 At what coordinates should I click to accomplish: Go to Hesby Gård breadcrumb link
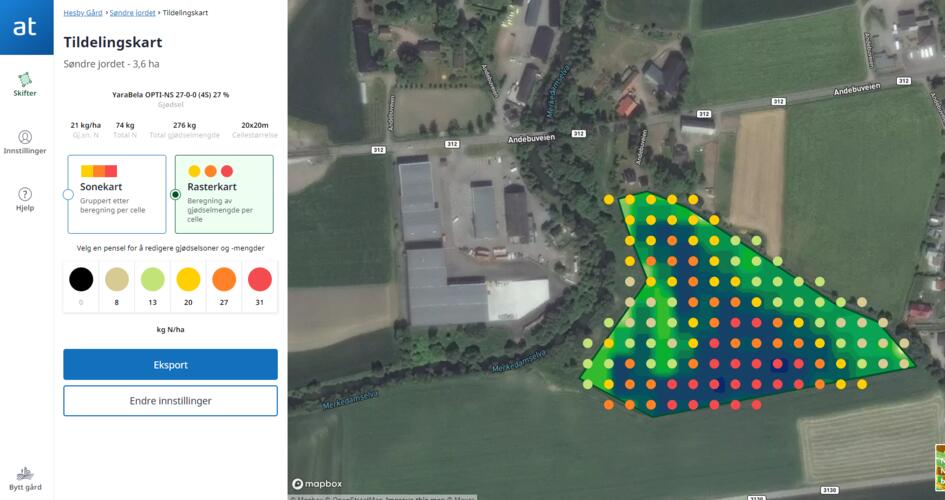click(x=83, y=13)
